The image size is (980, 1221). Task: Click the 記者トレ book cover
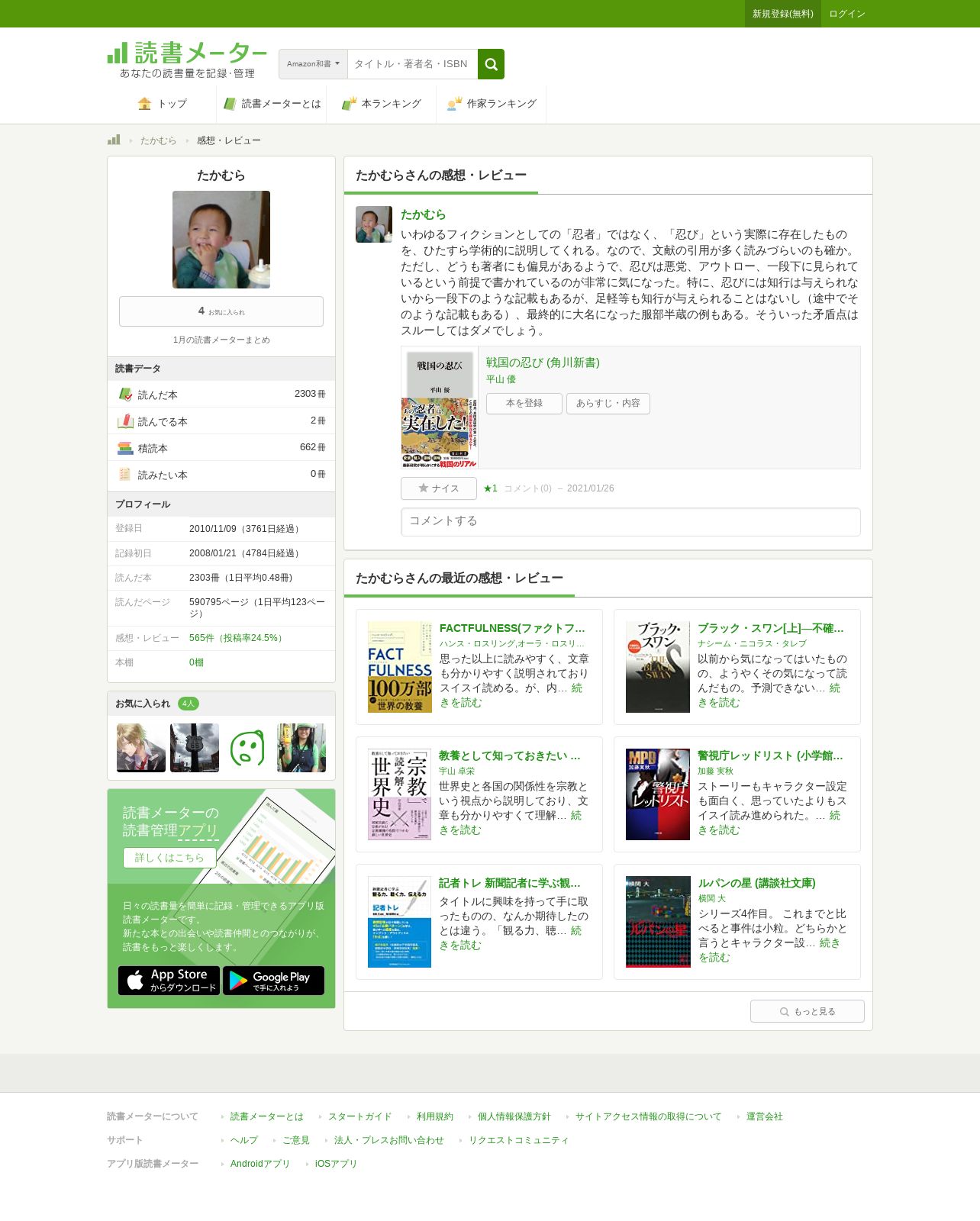tap(400, 922)
